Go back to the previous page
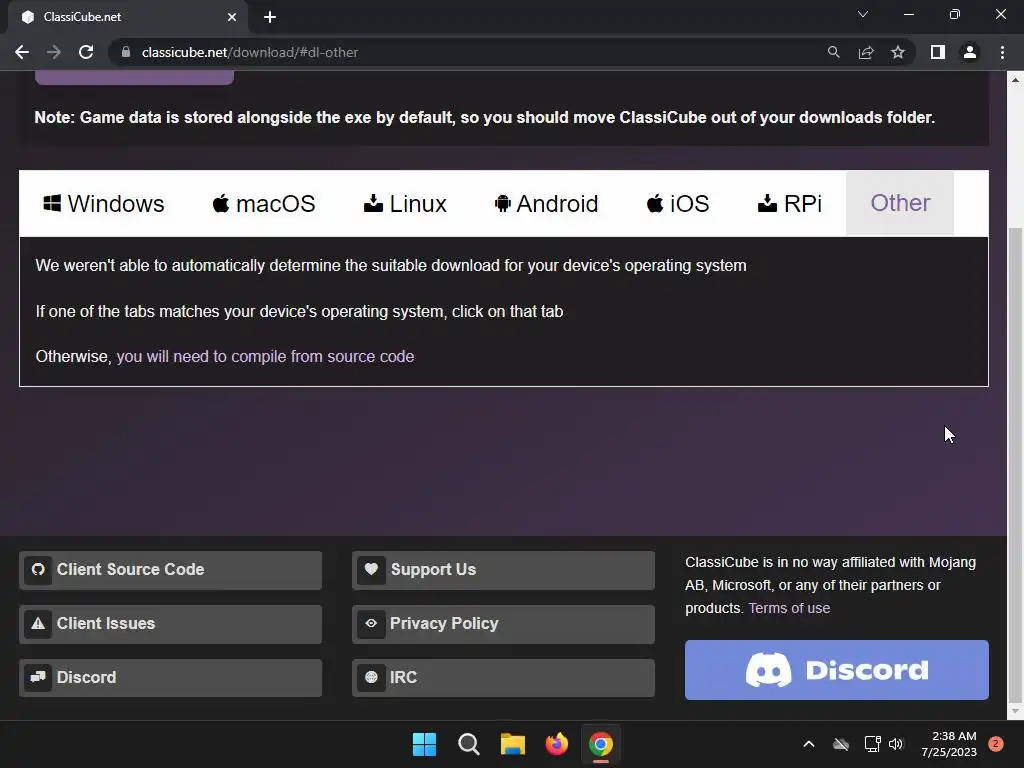The image size is (1024, 768). pos(22,52)
